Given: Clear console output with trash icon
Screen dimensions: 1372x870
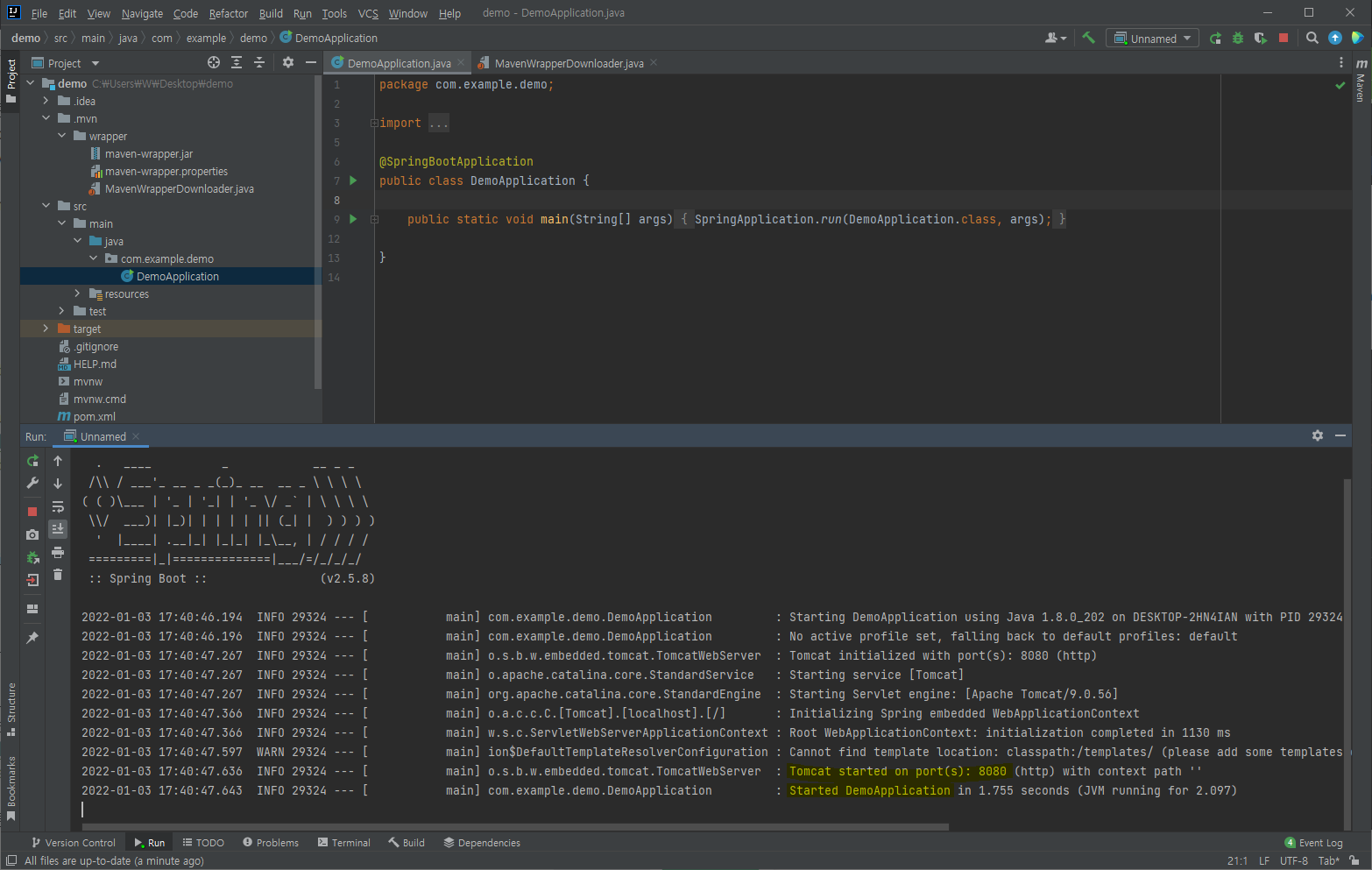Looking at the screenshot, I should click(58, 575).
